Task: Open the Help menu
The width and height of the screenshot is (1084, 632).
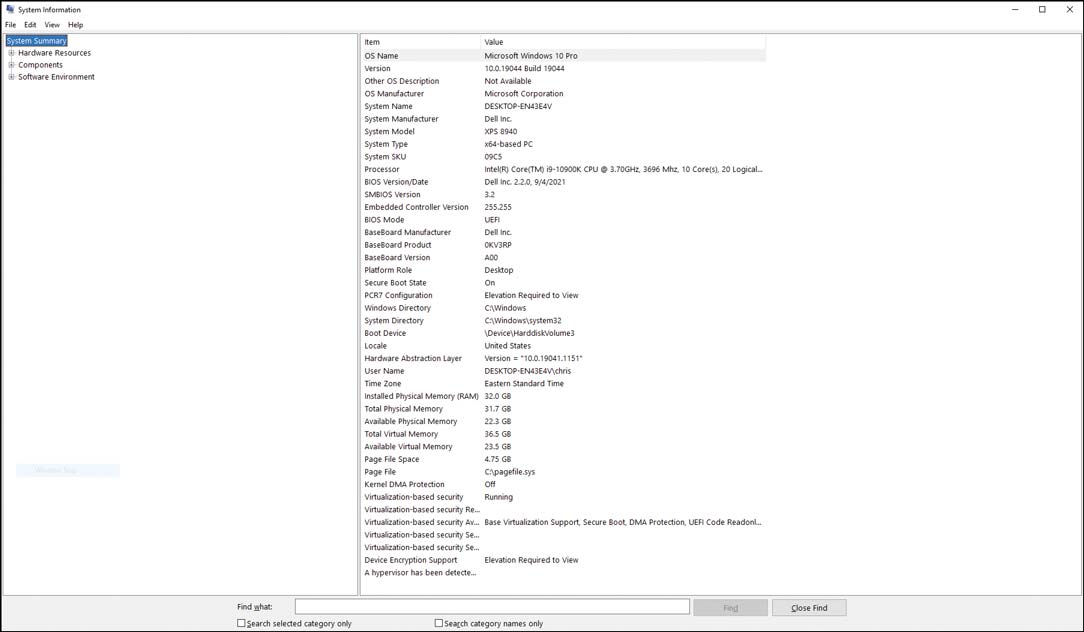Action: point(75,25)
